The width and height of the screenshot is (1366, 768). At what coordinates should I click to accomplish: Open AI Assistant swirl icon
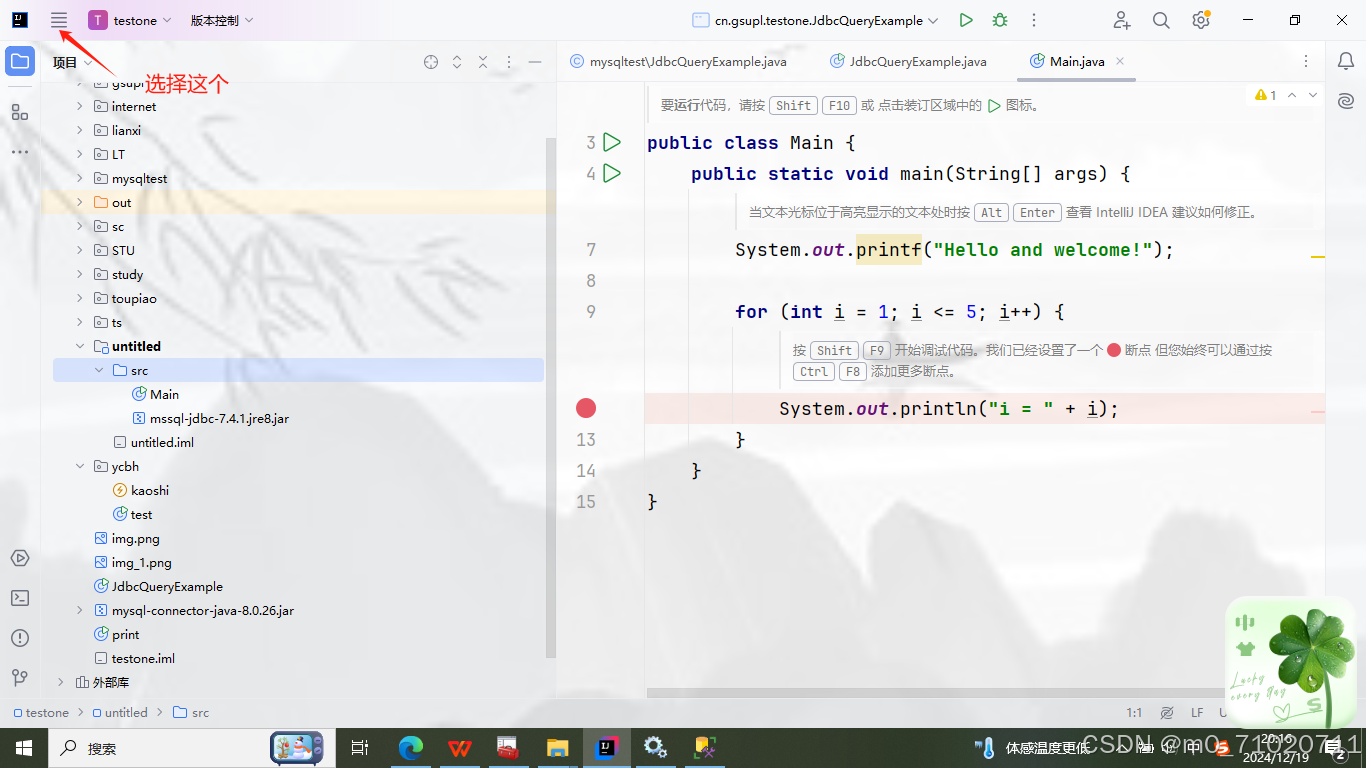[x=1346, y=101]
